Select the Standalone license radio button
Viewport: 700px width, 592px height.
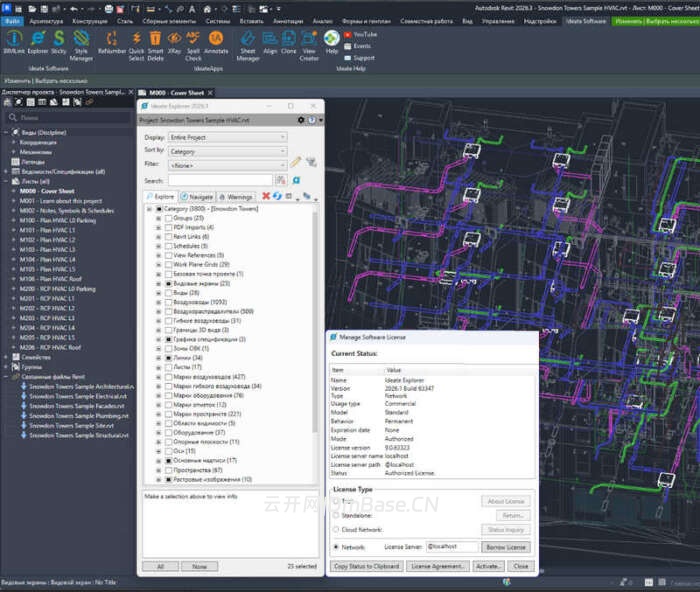point(336,515)
